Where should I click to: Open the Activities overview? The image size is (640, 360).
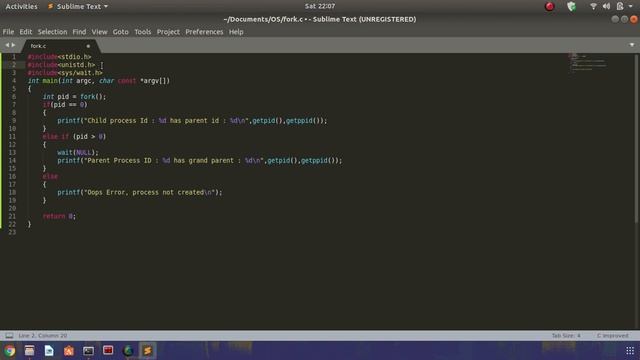point(21,6)
